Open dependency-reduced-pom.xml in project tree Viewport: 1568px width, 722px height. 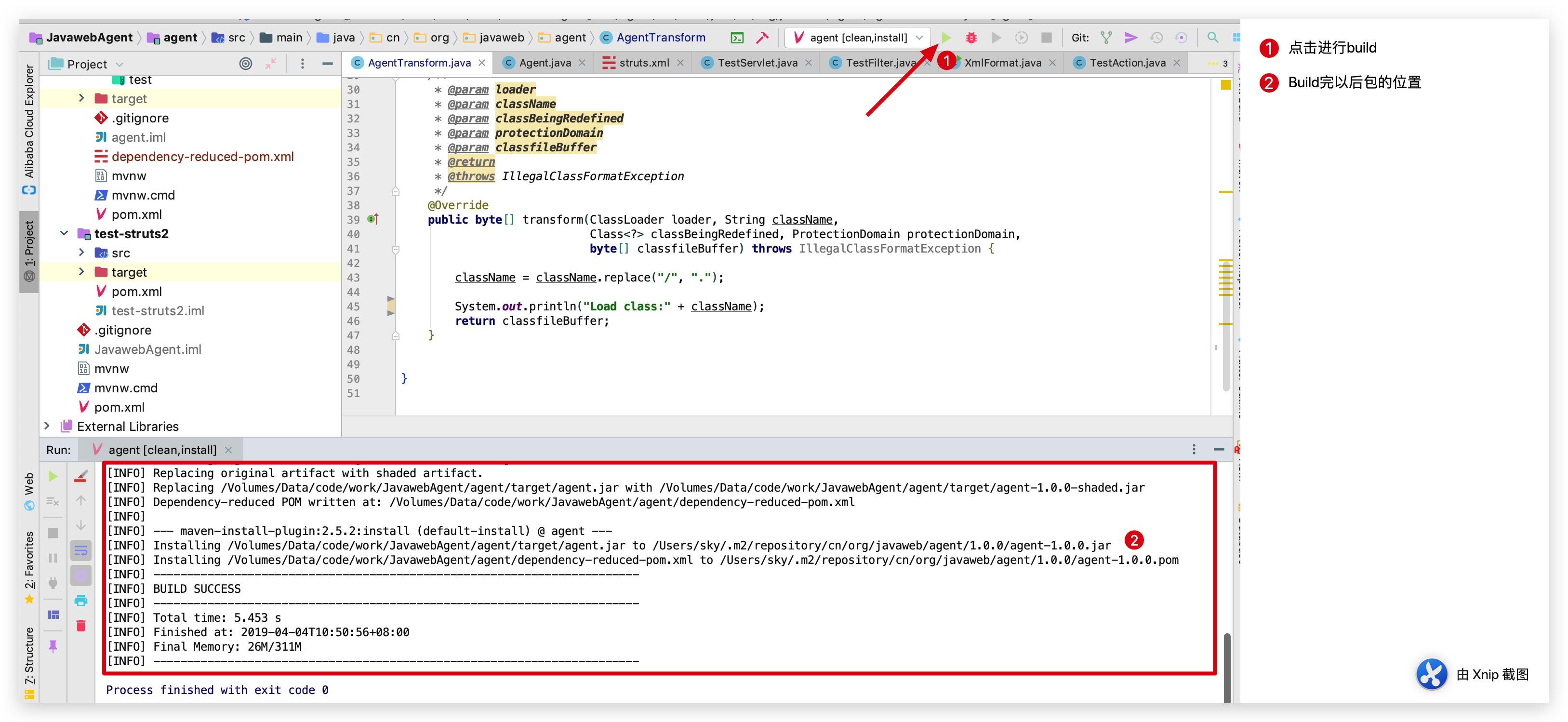click(x=202, y=157)
